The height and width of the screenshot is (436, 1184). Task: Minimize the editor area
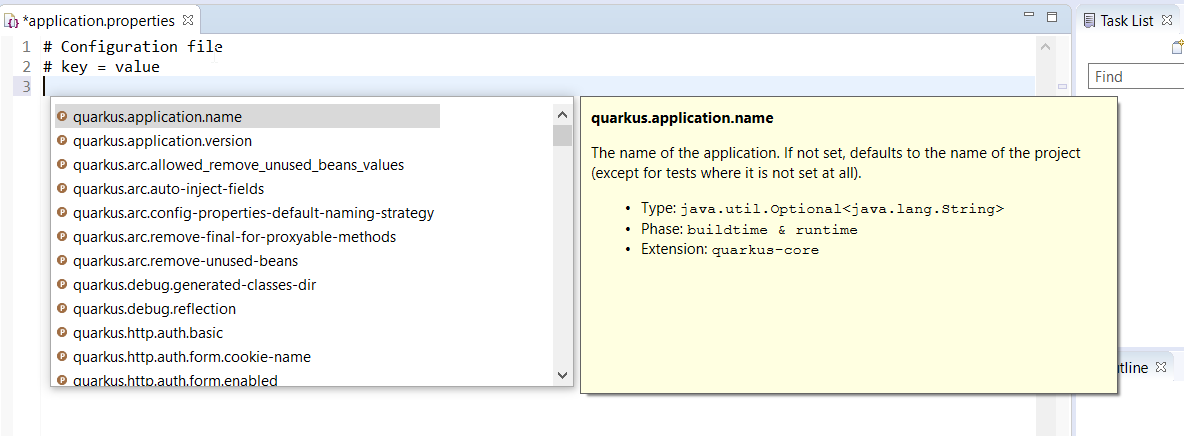[x=1029, y=17]
